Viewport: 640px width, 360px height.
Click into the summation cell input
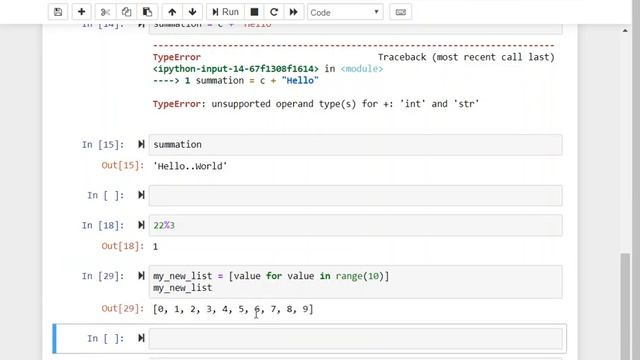355,144
